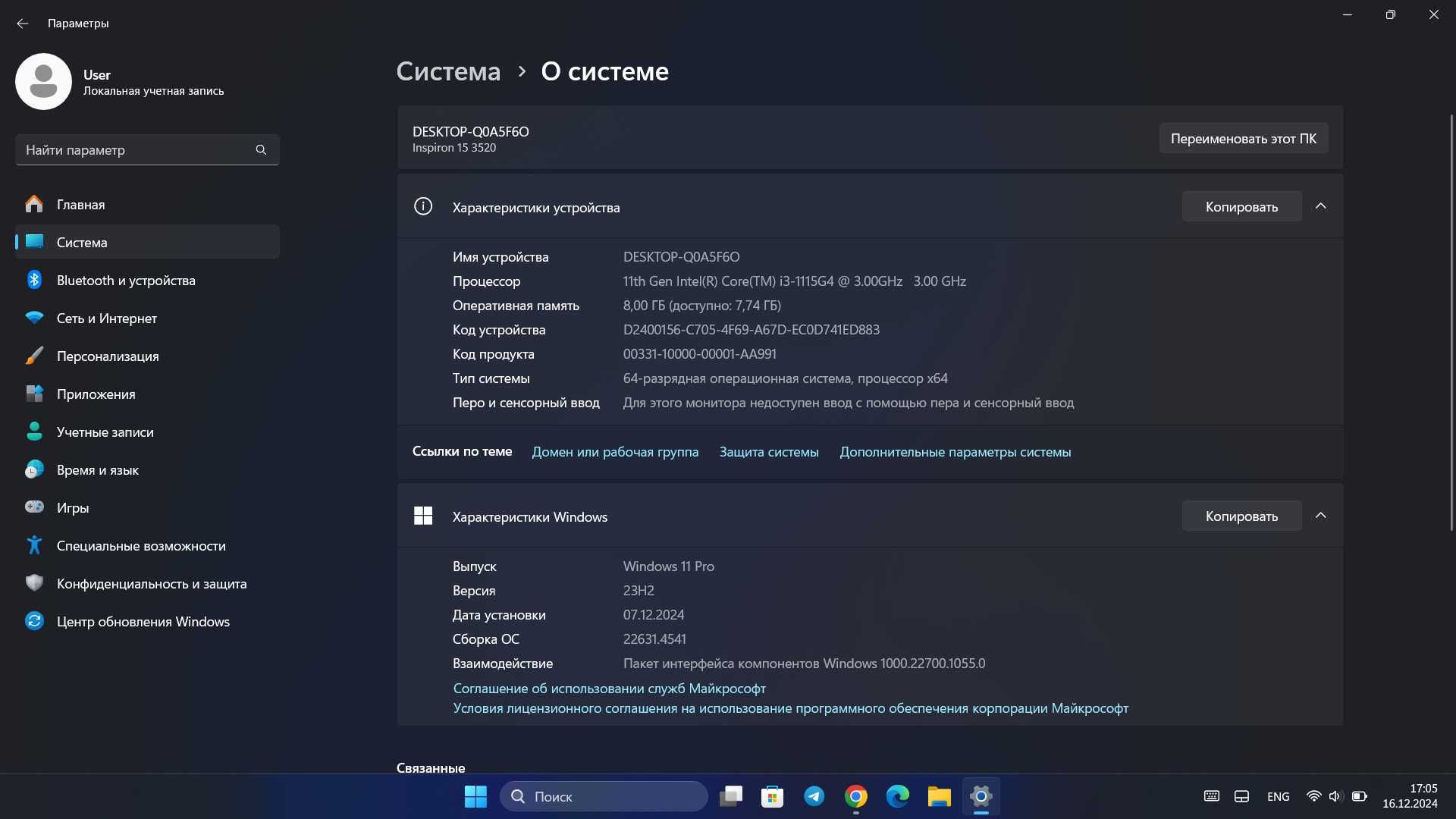Open Дополнительные параметры системы link
This screenshot has height=819, width=1456.
955,452
